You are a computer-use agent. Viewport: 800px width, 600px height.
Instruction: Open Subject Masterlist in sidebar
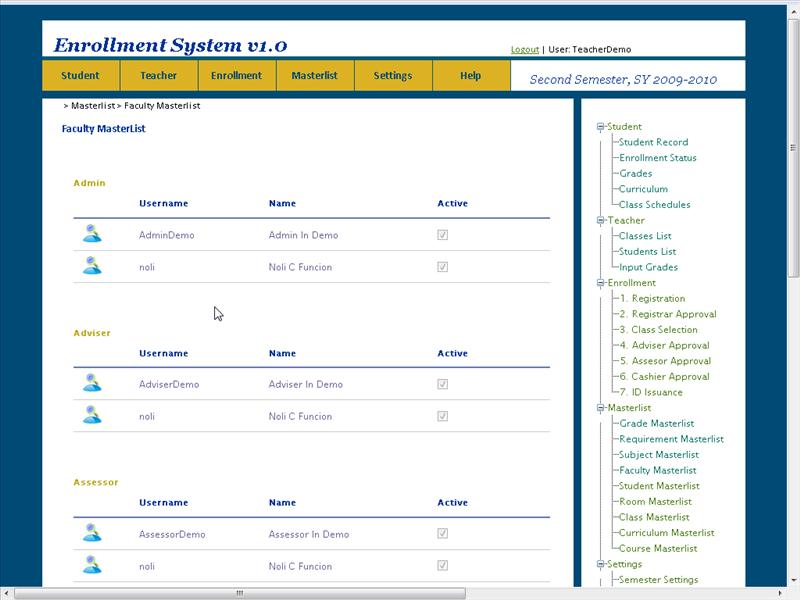659,455
